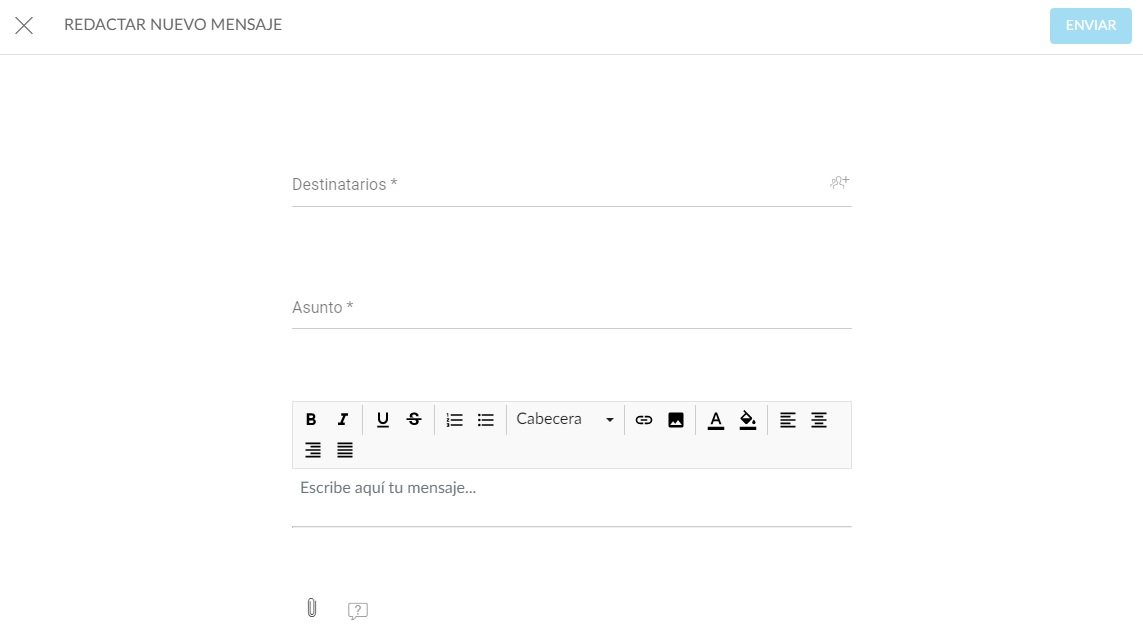The width and height of the screenshot is (1143, 644).
Task: Insert a hyperlink in message
Action: click(x=644, y=420)
